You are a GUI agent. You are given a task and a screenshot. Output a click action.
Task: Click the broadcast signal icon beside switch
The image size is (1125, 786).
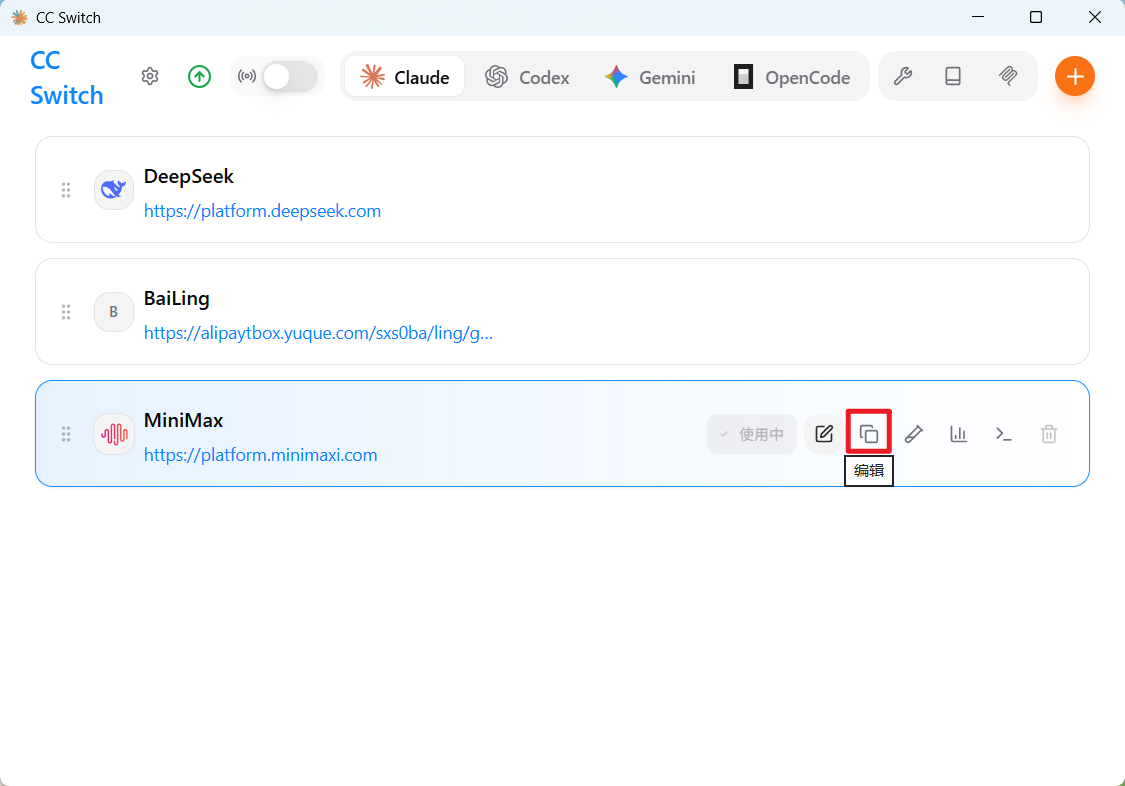pos(247,76)
